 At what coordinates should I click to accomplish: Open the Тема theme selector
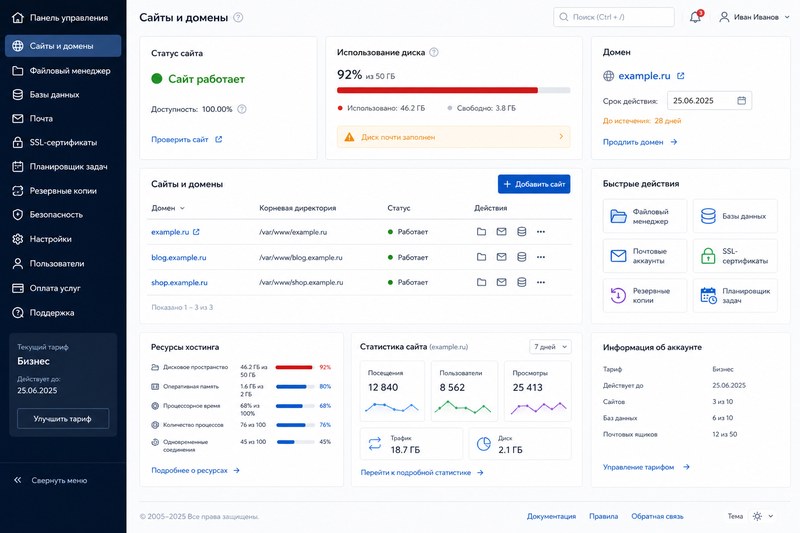(x=762, y=516)
